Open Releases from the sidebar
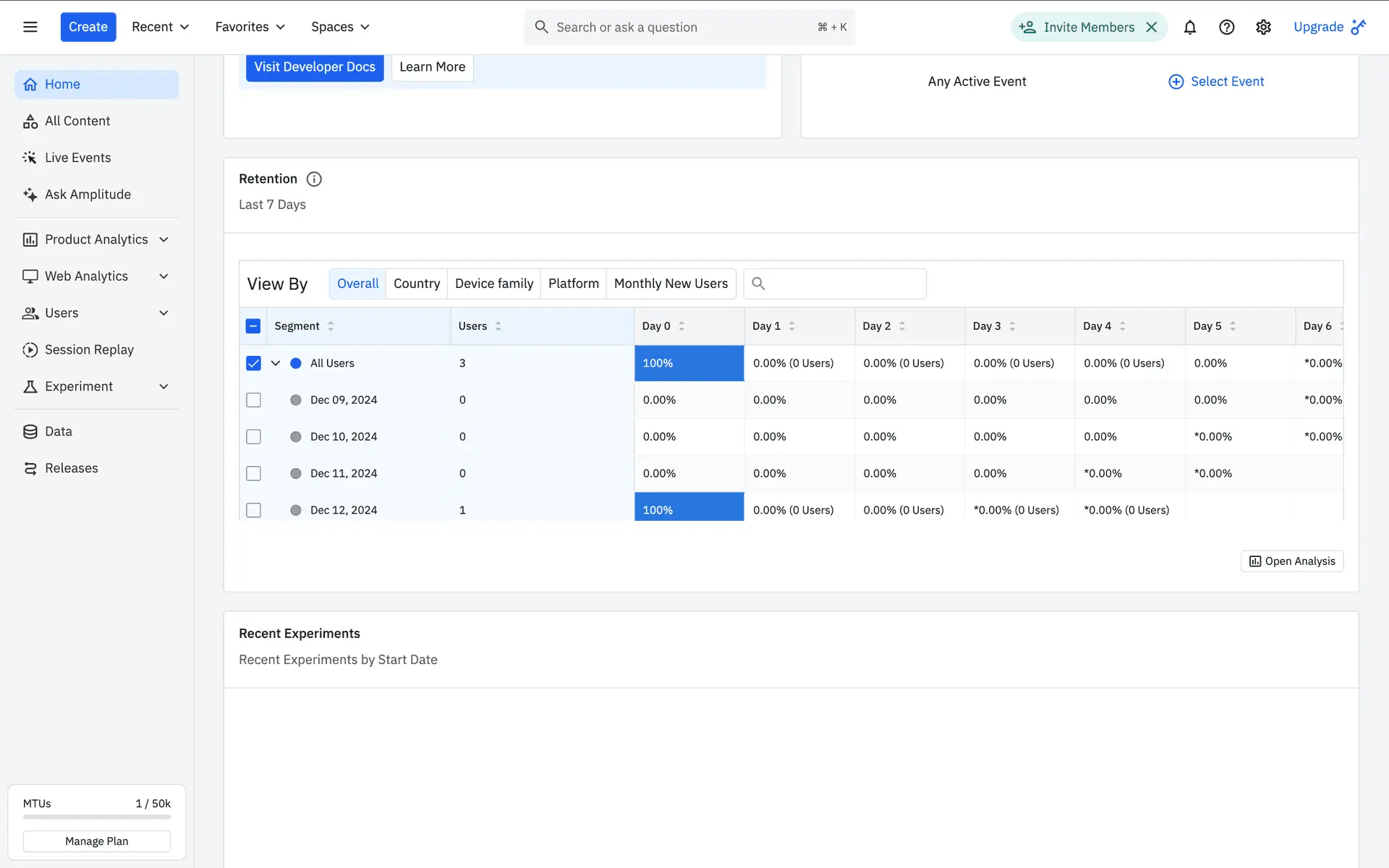This screenshot has width=1389, height=868. coord(71,468)
